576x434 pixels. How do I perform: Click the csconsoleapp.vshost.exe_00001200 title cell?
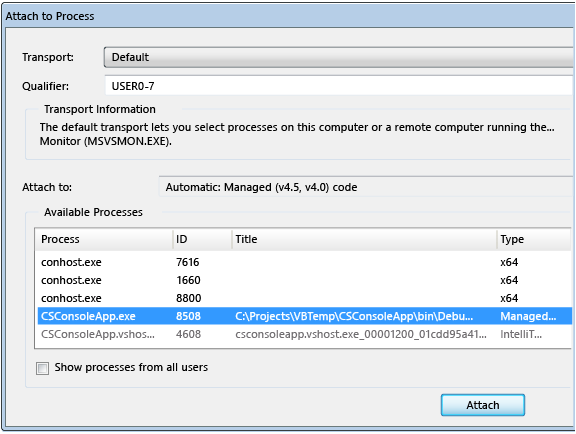click(x=361, y=334)
